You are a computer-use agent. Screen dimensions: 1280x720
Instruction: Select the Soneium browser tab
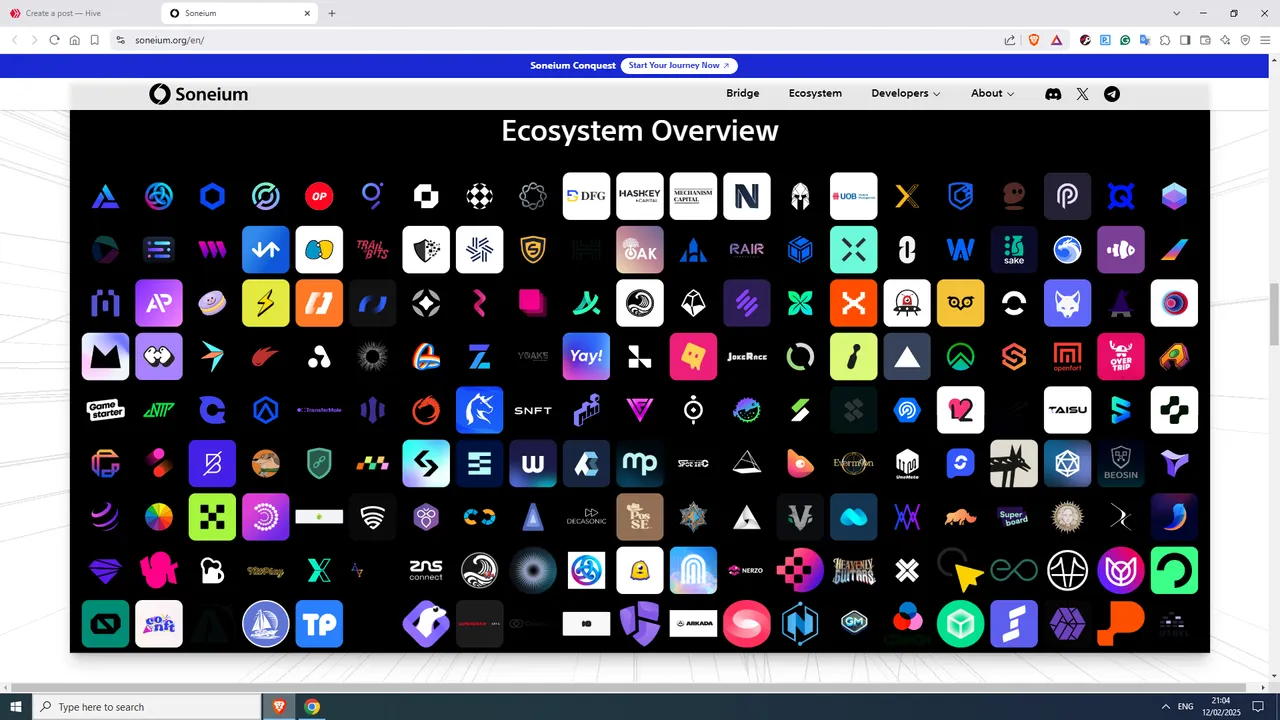pyautogui.click(x=238, y=13)
